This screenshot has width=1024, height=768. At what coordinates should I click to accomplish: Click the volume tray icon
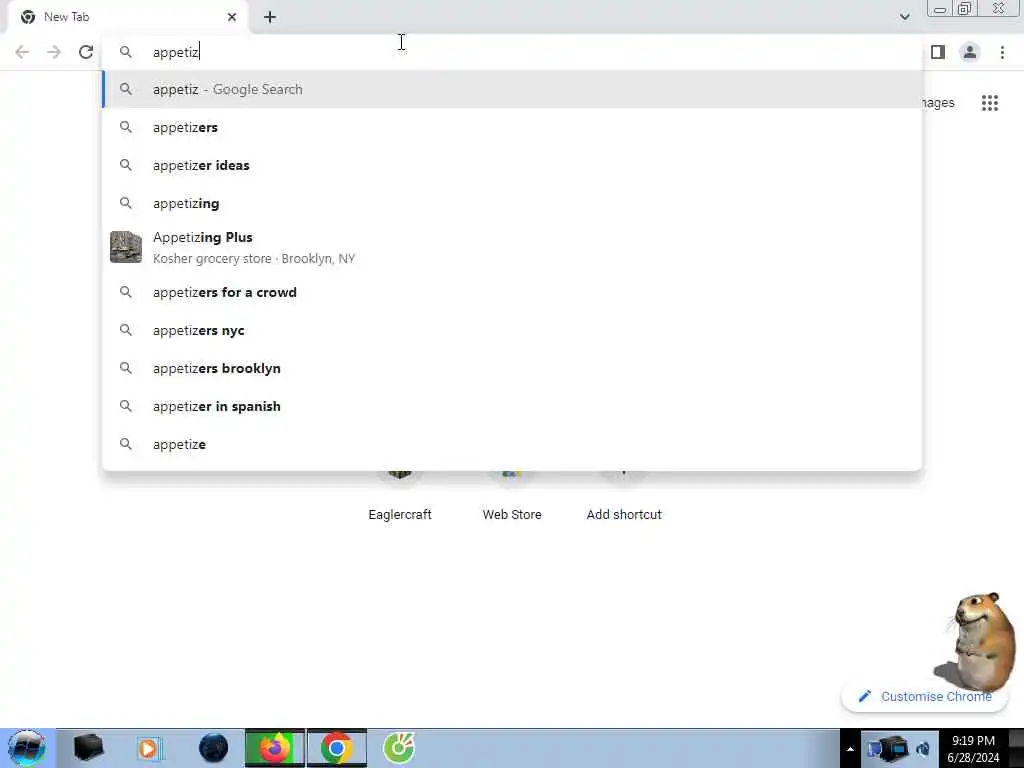point(923,748)
